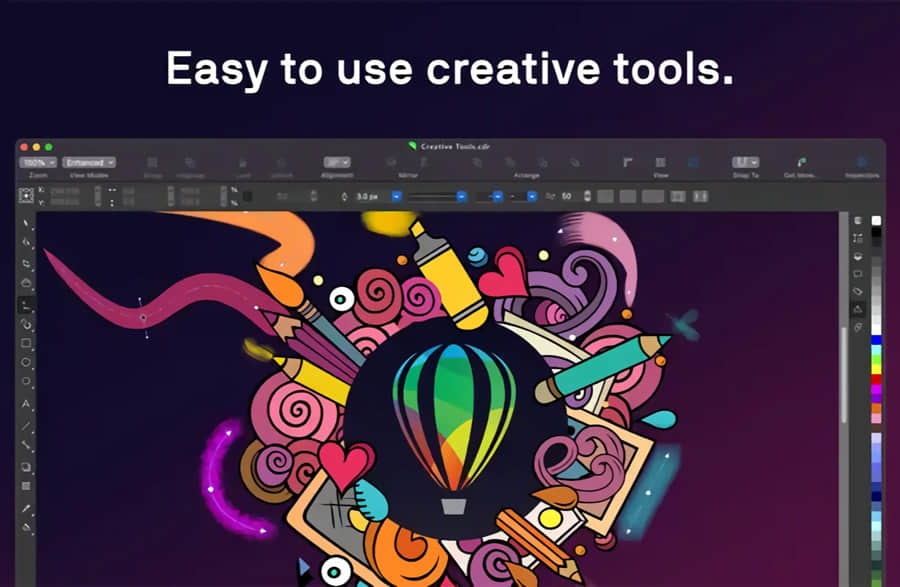Open the Alignment dropdown in toolbar

tap(337, 162)
